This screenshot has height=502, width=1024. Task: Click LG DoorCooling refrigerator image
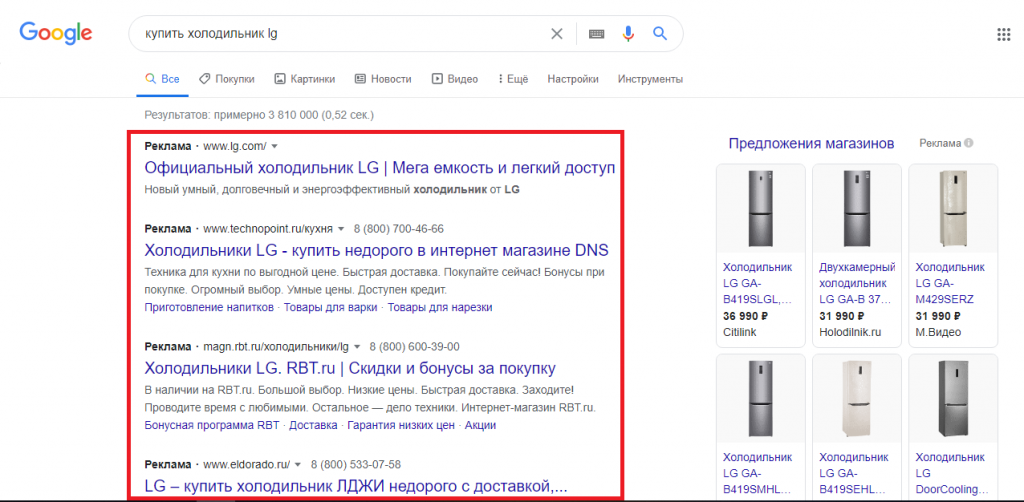[953, 398]
